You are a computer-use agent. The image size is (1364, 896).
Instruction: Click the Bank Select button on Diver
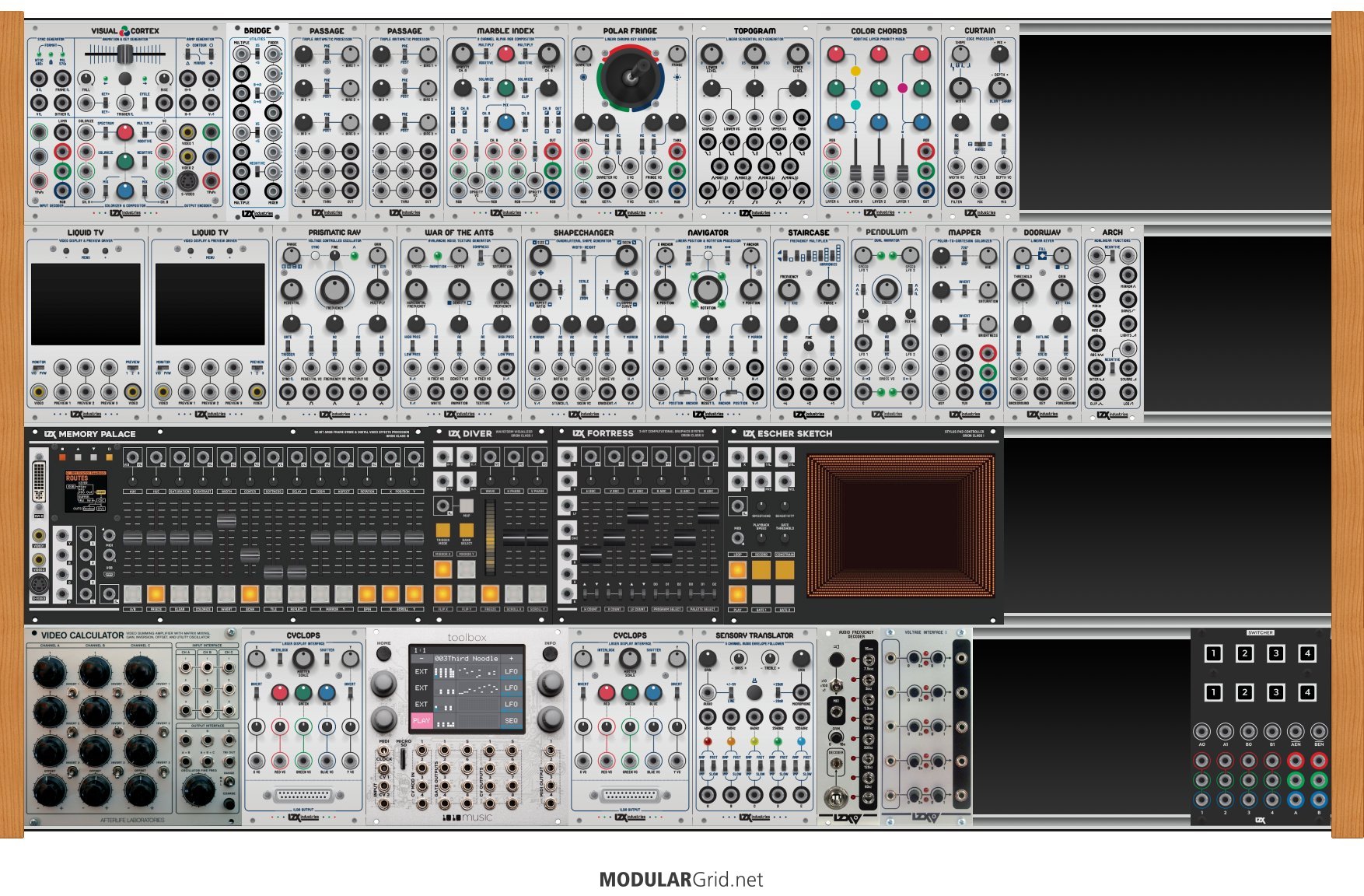[467, 530]
